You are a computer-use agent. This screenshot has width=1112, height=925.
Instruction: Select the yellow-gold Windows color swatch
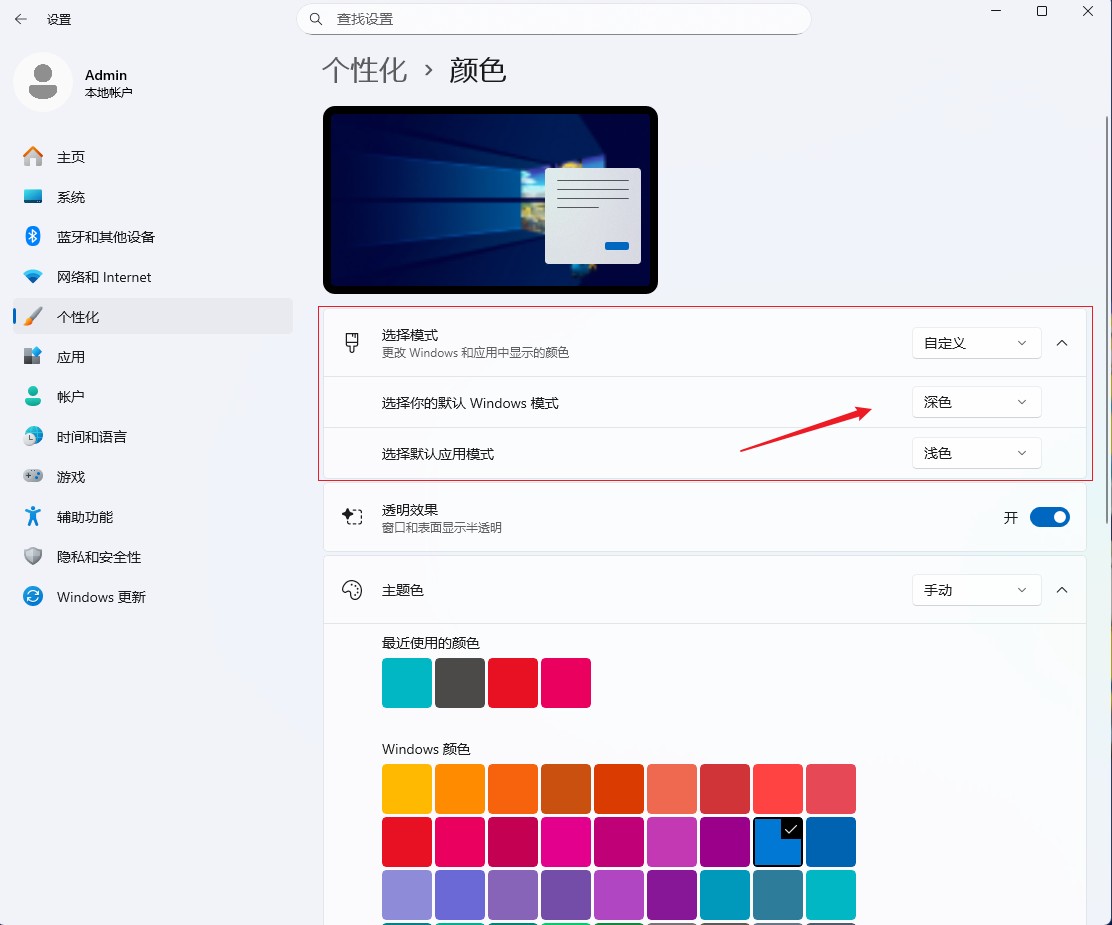point(406,789)
